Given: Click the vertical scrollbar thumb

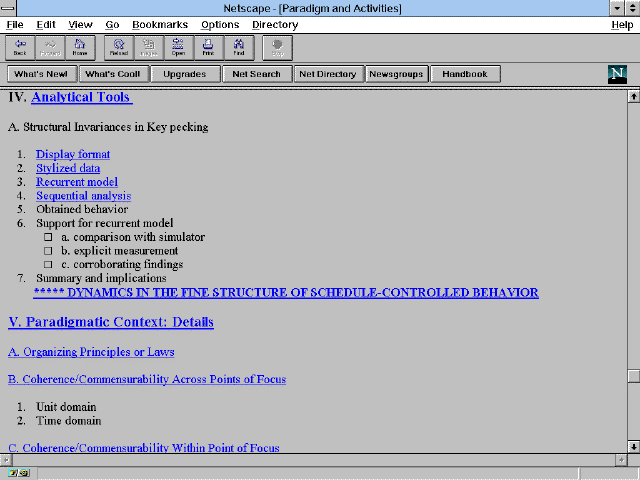Looking at the screenshot, I should tap(633, 376).
